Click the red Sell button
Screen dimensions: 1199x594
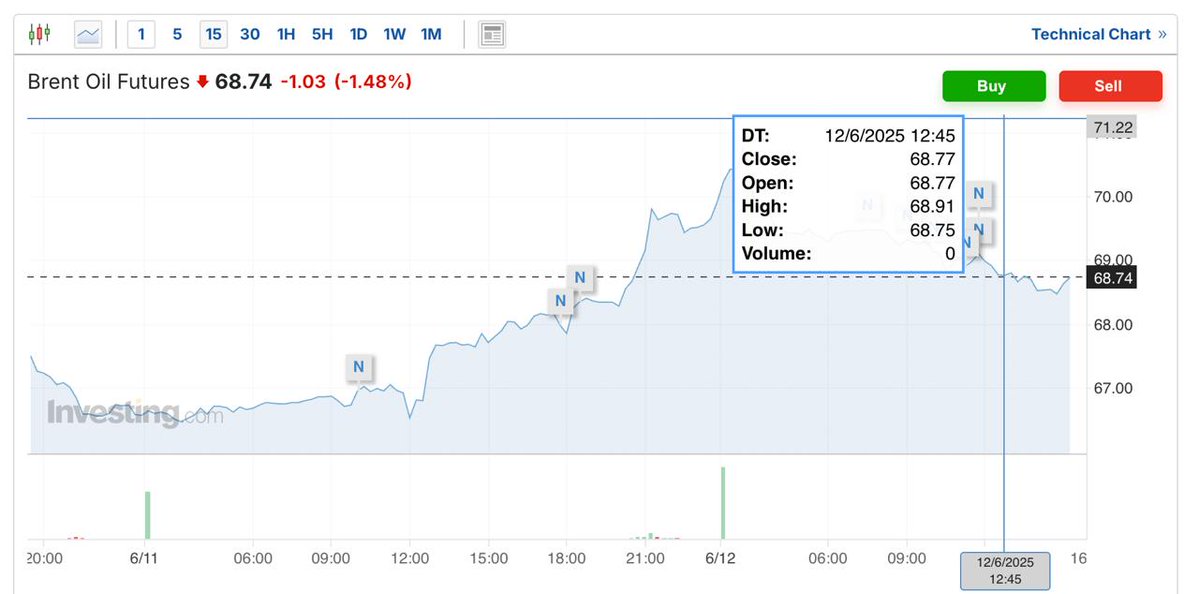pyautogui.click(x=1110, y=86)
